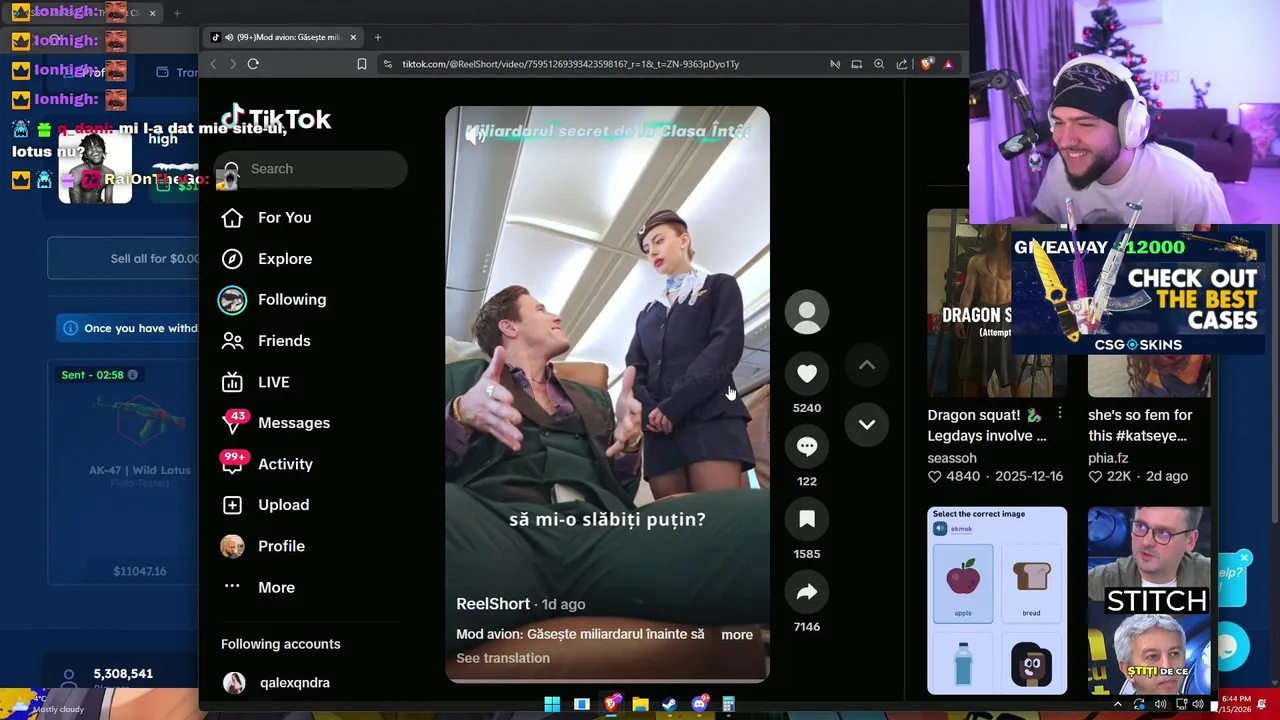Unmute the video using the speaker icon

point(476,137)
